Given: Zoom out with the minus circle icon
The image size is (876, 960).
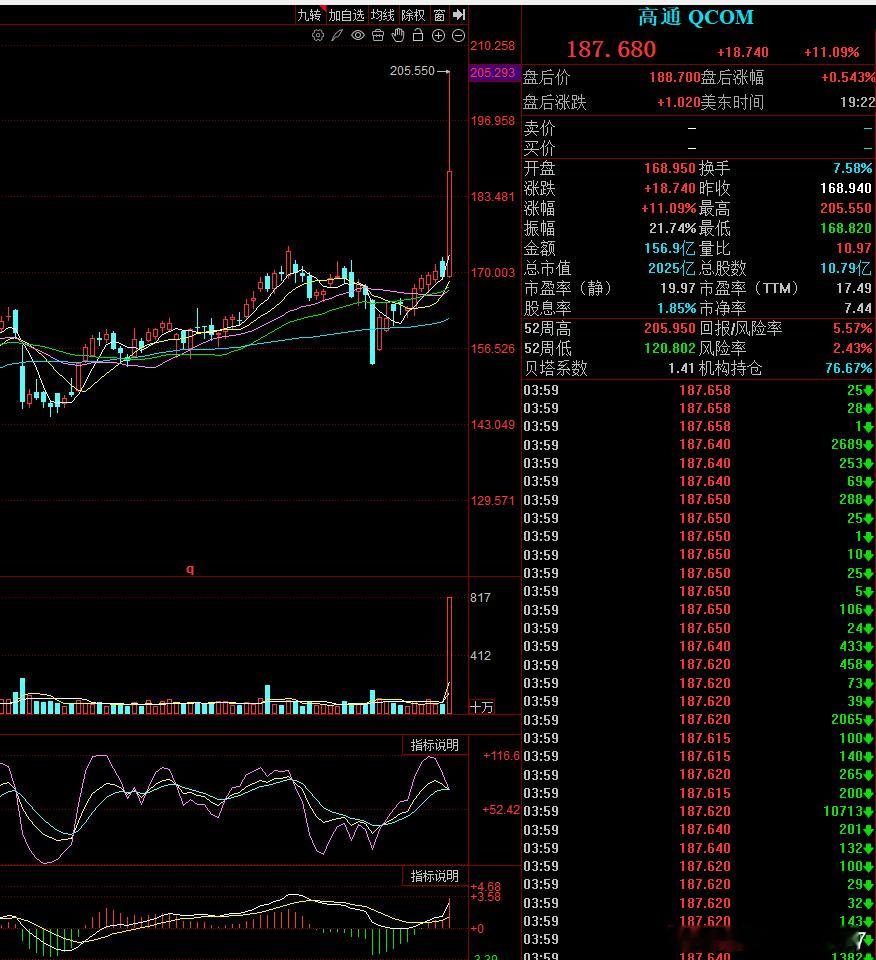Looking at the screenshot, I should [x=458, y=36].
